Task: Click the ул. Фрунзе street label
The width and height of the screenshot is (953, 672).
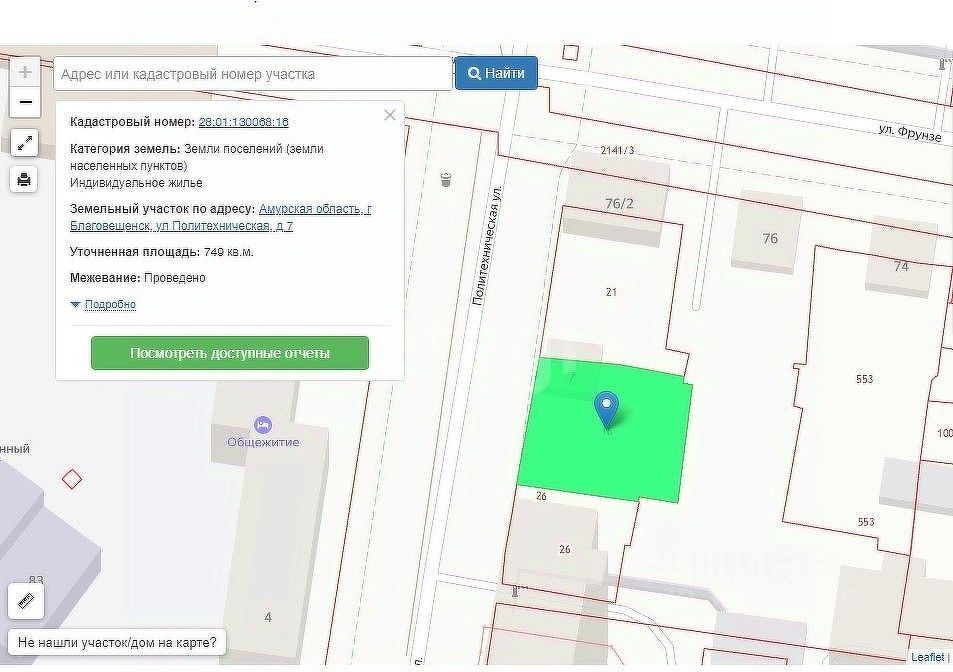Action: pos(909,133)
